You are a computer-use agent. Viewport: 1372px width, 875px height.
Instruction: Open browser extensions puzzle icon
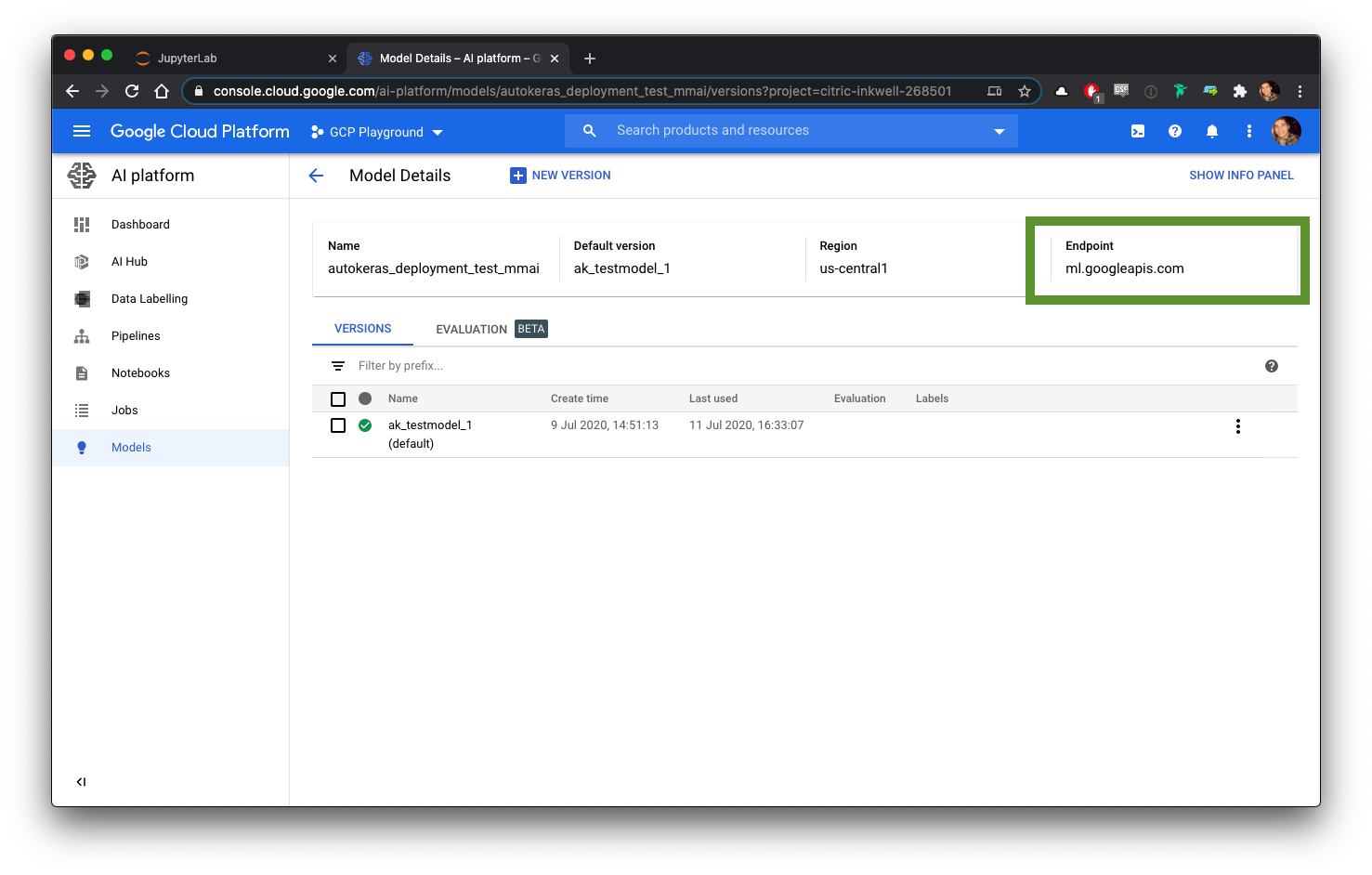coord(1240,91)
